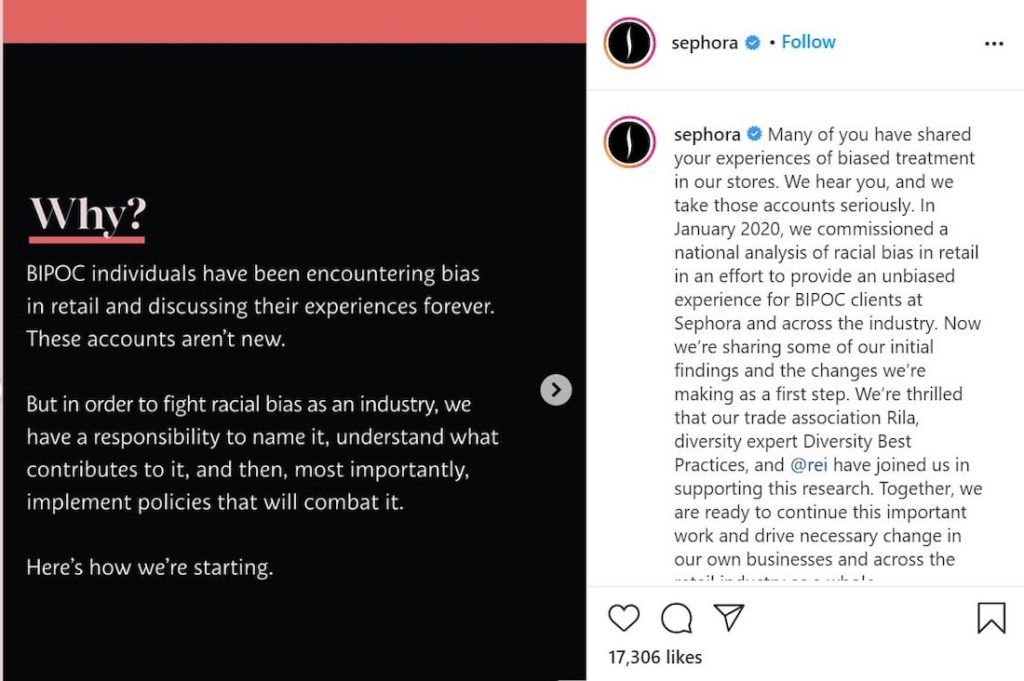Follow the Sephora account
The height and width of the screenshot is (681, 1024).
[x=808, y=42]
